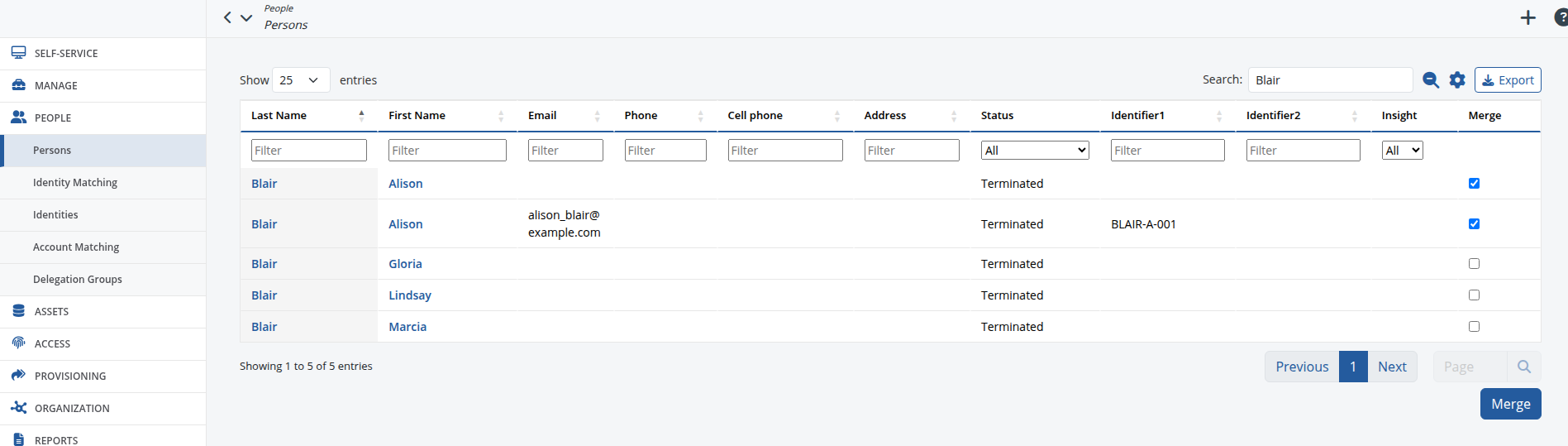
Task: Open breadcrumb history down chevron
Action: [x=246, y=17]
